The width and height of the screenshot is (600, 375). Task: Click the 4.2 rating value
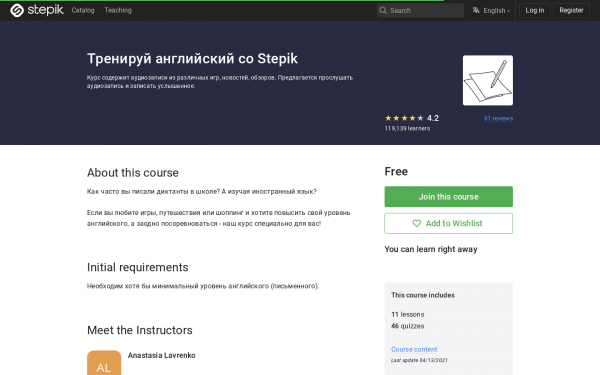433,118
